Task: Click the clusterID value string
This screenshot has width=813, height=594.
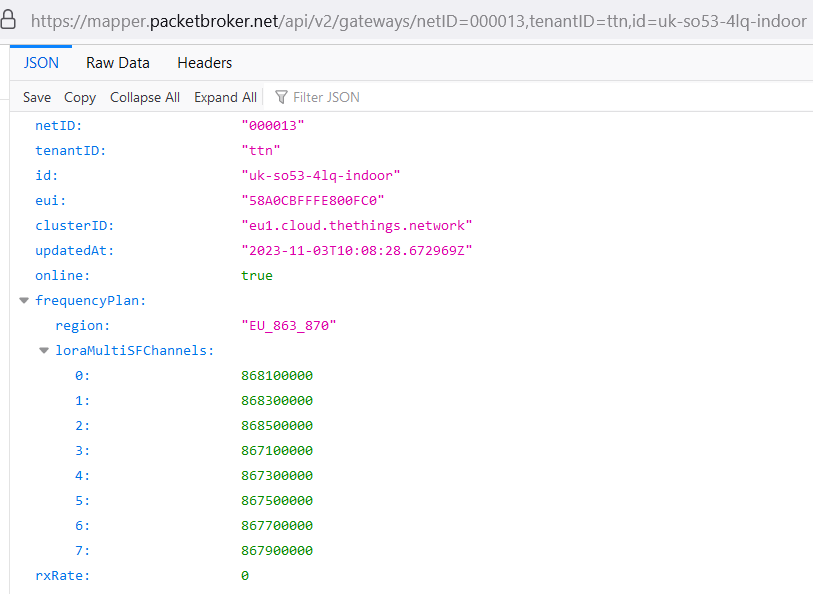Action: 356,225
